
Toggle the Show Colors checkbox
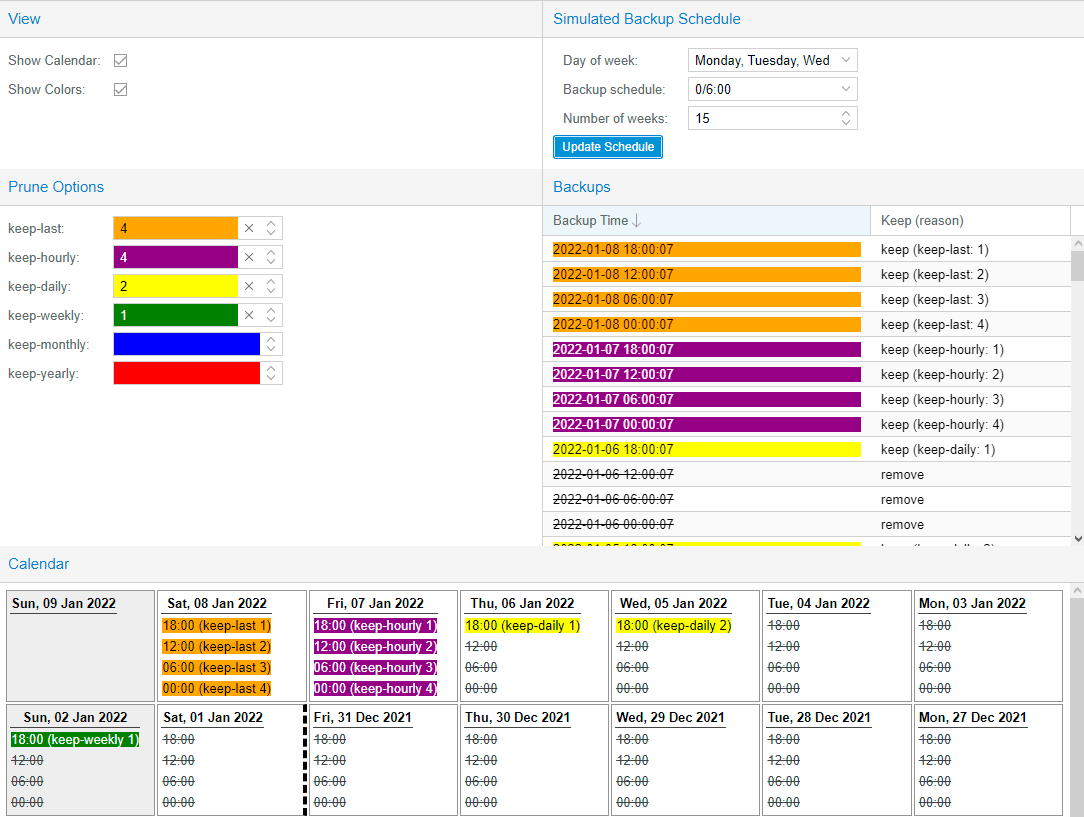[x=120, y=89]
